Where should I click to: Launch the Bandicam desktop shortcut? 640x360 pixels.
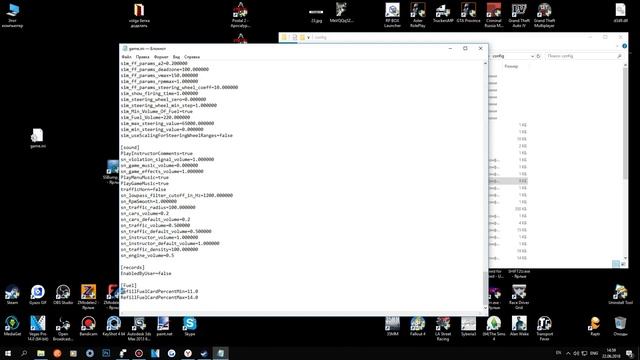click(88, 326)
